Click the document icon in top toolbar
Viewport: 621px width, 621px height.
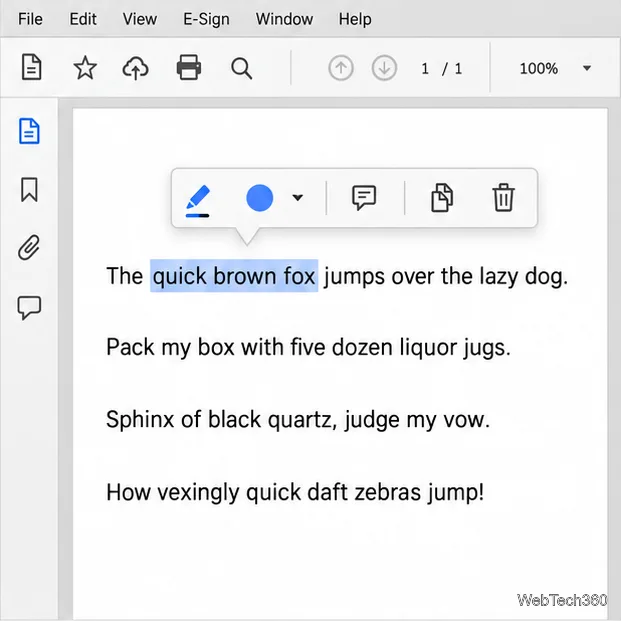coord(31,67)
